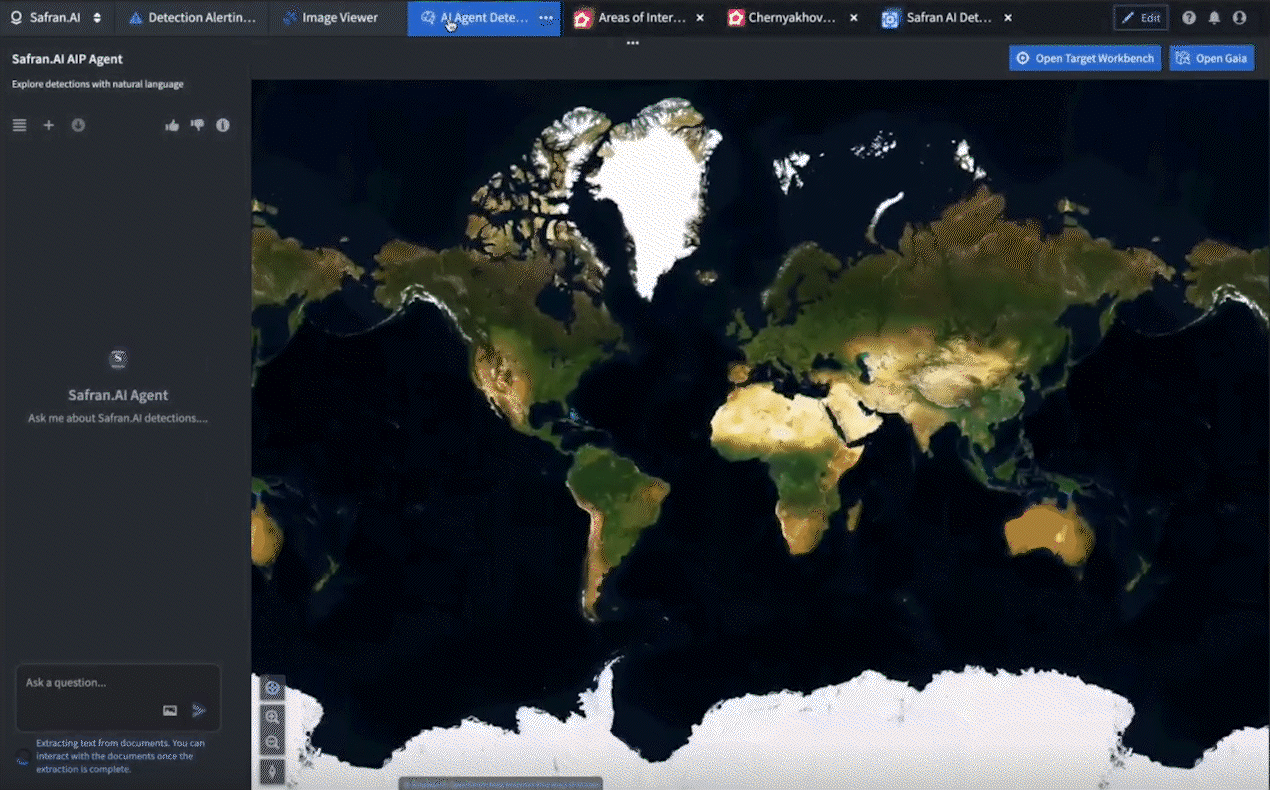This screenshot has height=790, width=1270.
Task: Open notifications bell
Action: (1214, 18)
